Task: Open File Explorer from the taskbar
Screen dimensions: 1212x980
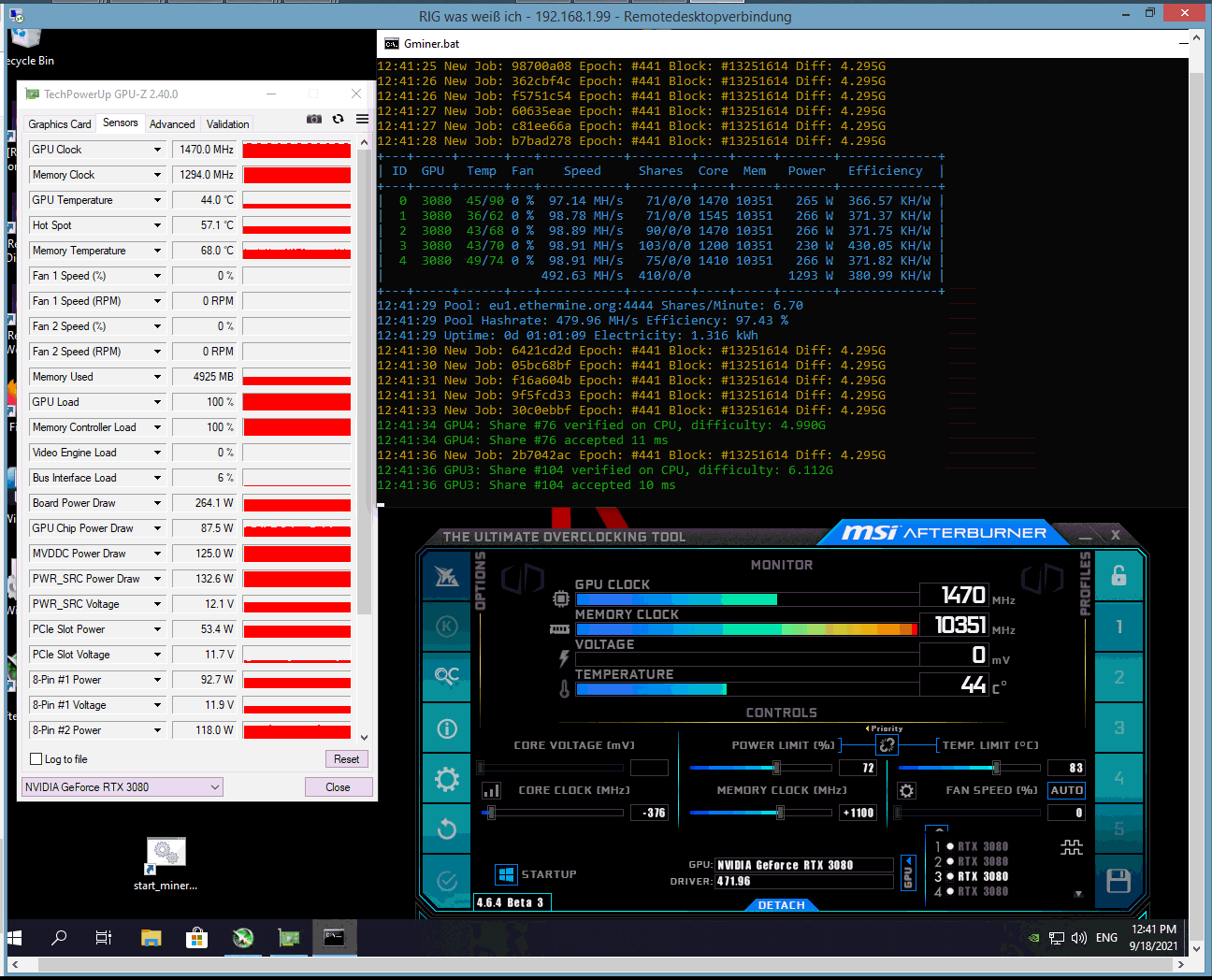Action: click(x=151, y=937)
